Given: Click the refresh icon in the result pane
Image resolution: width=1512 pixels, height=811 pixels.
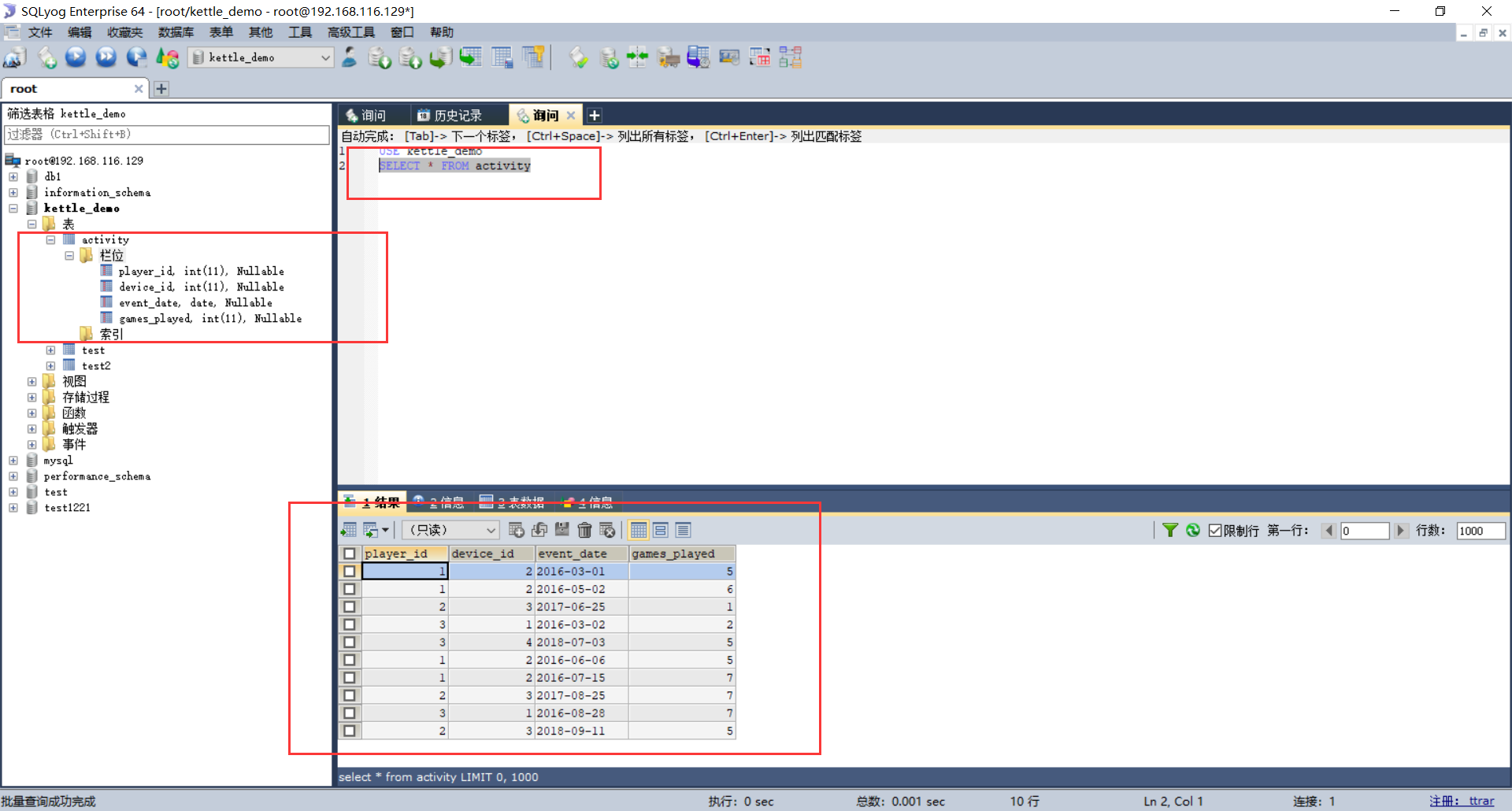Looking at the screenshot, I should pyautogui.click(x=1192, y=530).
